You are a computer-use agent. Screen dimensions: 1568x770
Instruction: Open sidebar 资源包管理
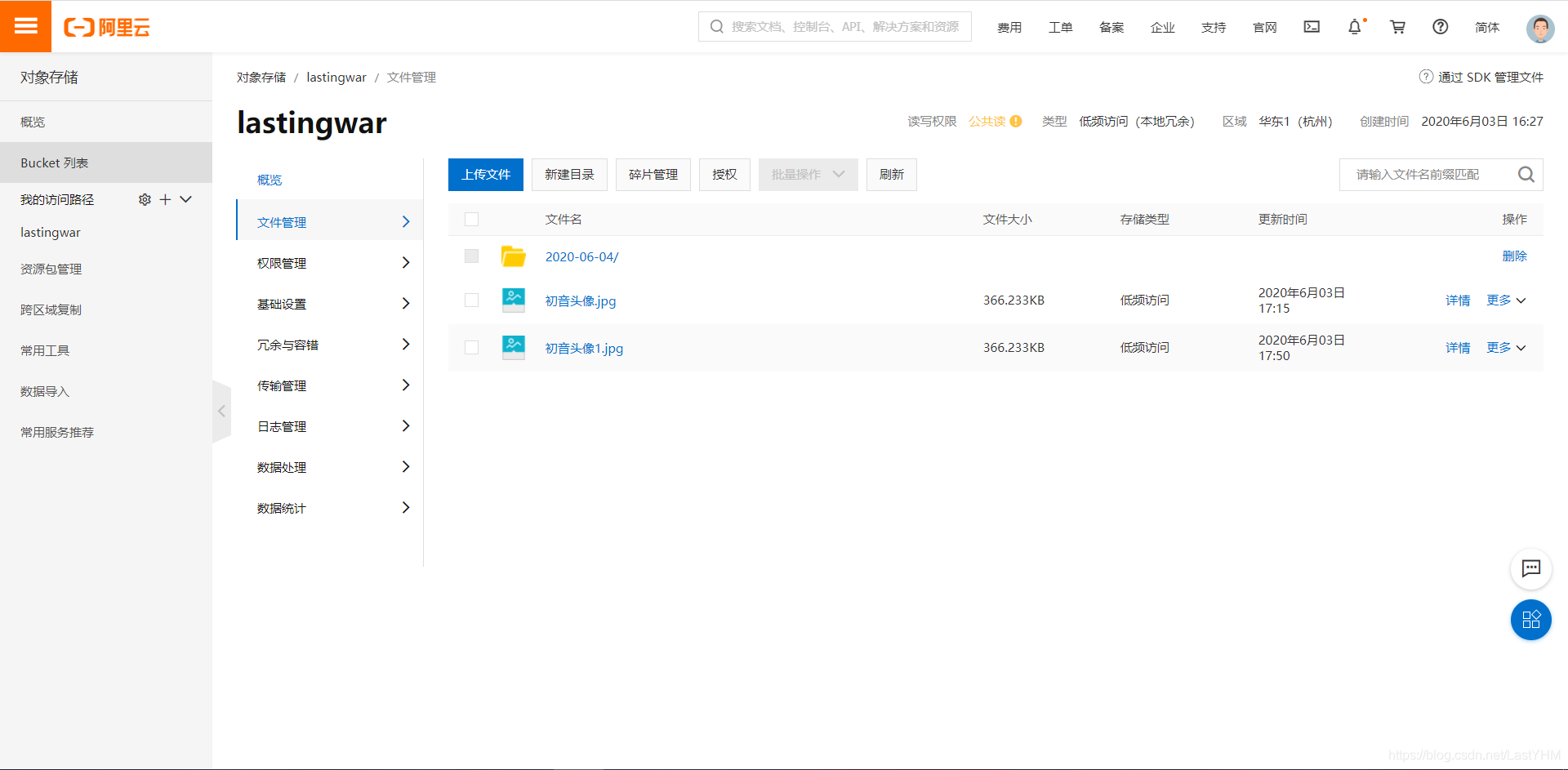51,269
